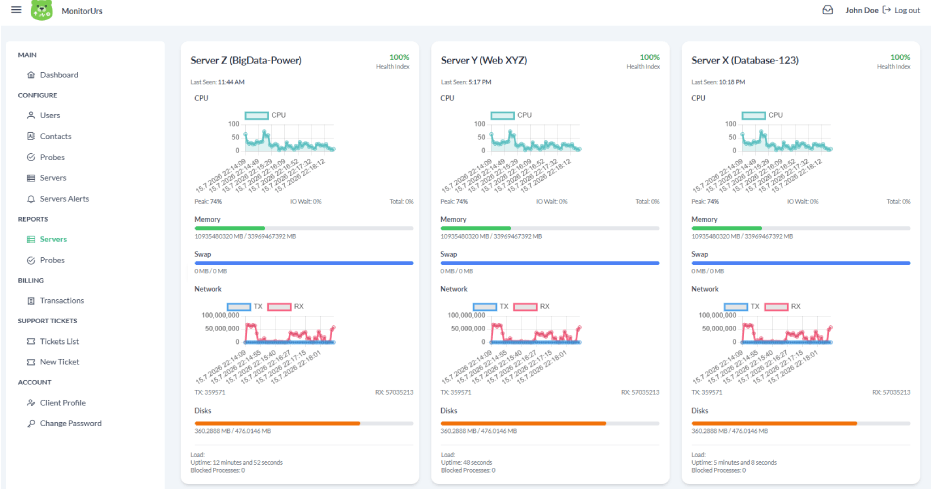
Task: Open Client Profile link
Action: 62,402
